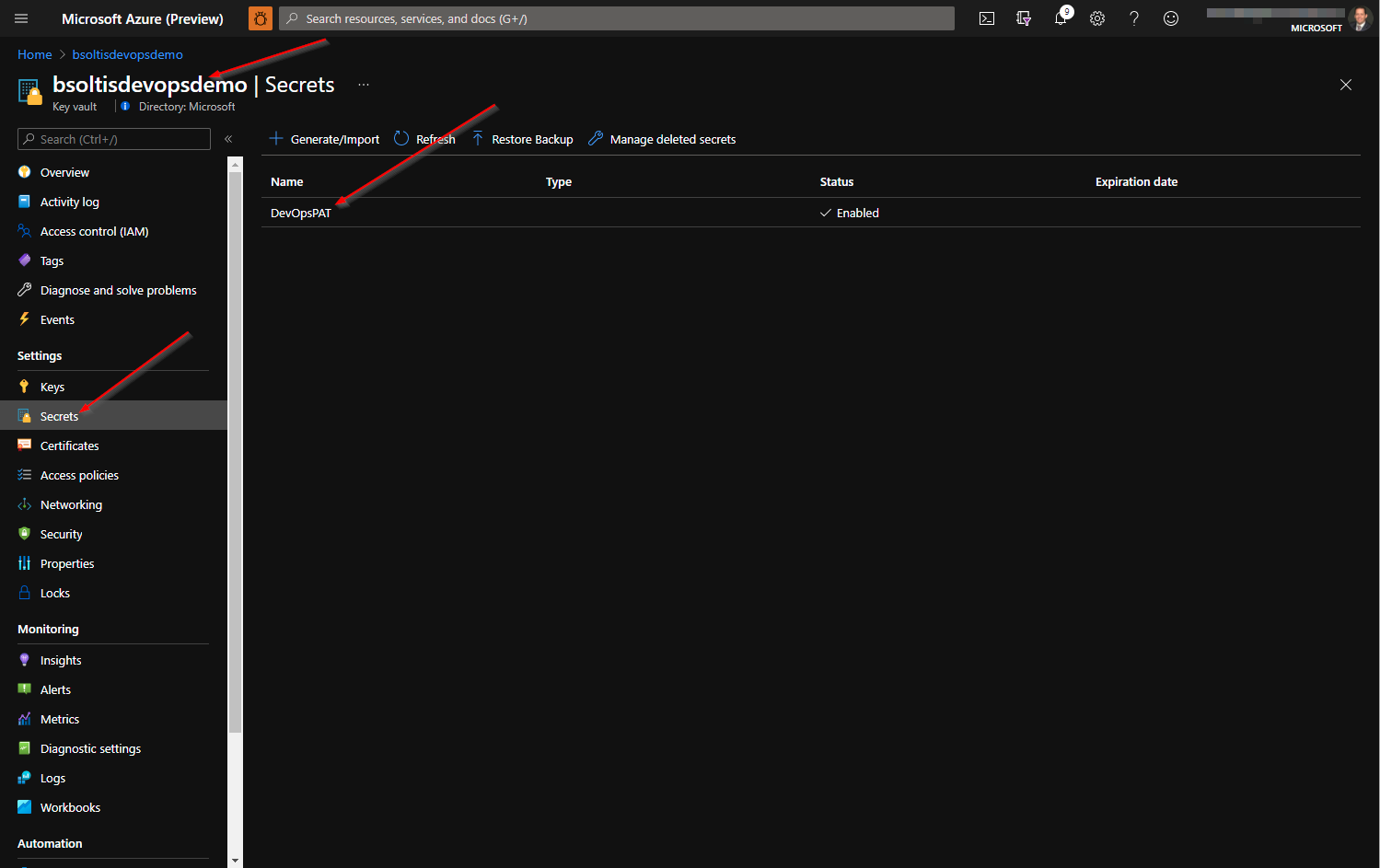Image resolution: width=1380 pixels, height=868 pixels.
Task: Open the more options ellipsis by Secrets
Action: coord(364,85)
